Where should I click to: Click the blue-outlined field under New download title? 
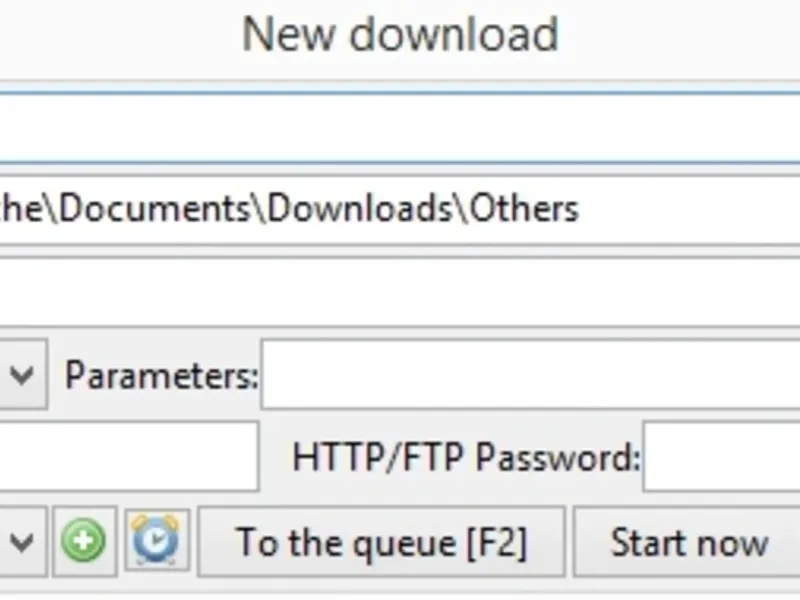[x=400, y=128]
